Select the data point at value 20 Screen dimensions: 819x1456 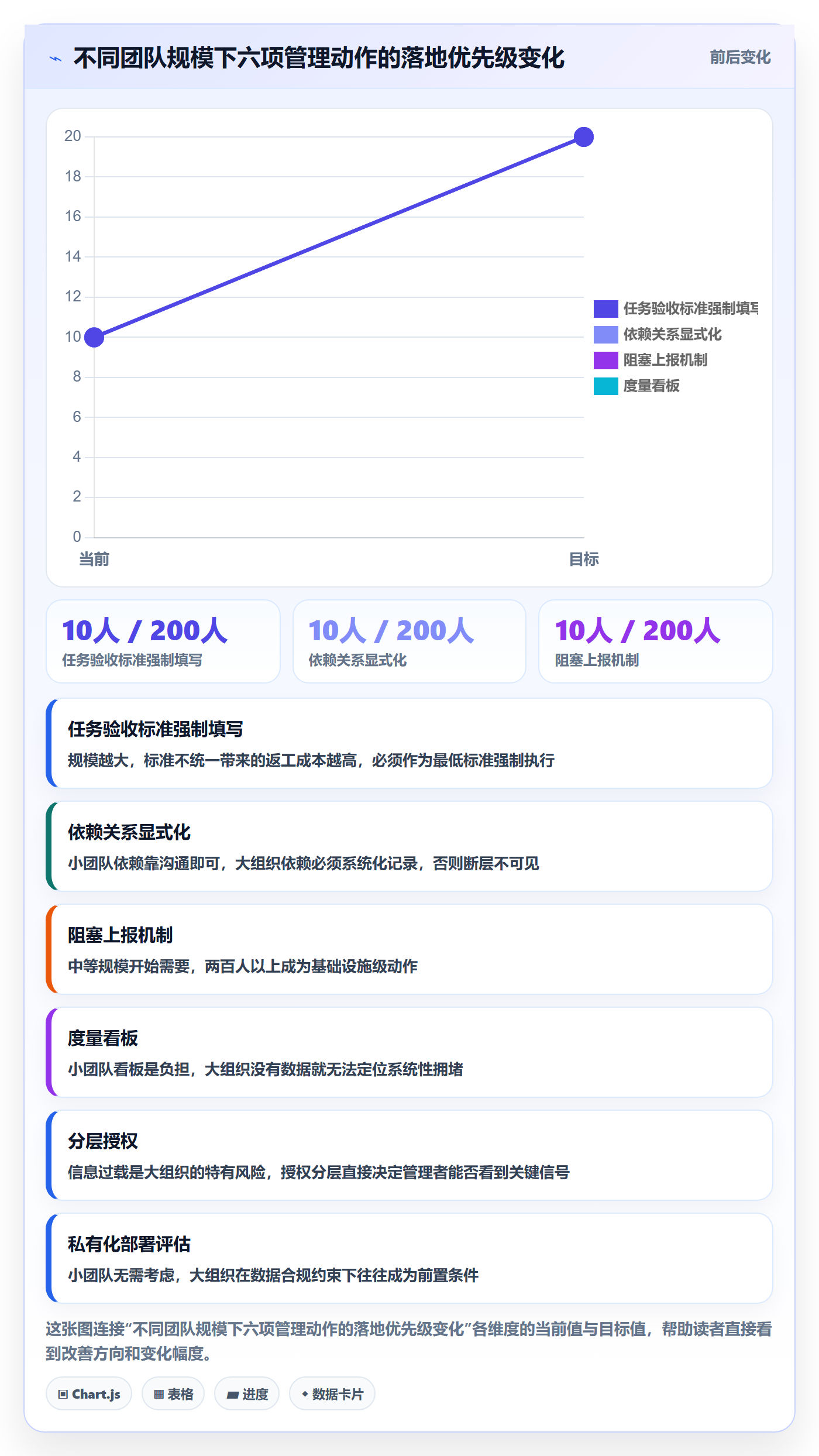tap(584, 137)
